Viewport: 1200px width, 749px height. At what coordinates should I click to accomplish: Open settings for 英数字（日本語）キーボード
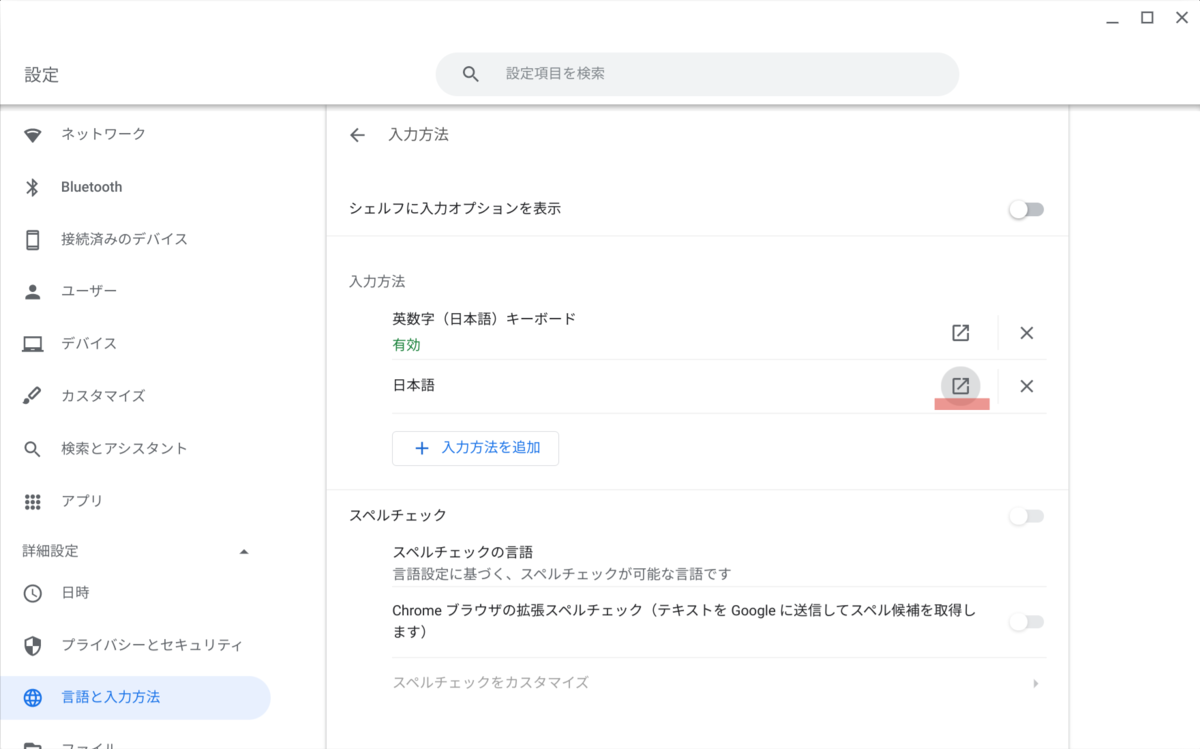[960, 333]
